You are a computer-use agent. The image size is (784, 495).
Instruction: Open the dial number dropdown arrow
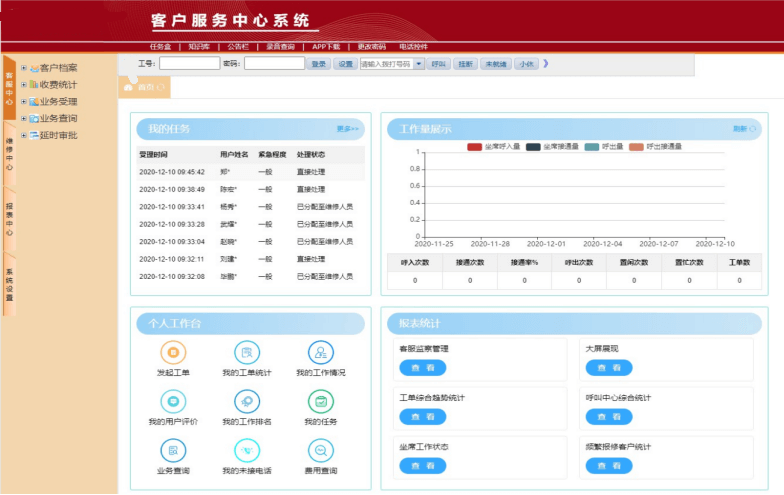click(x=418, y=64)
